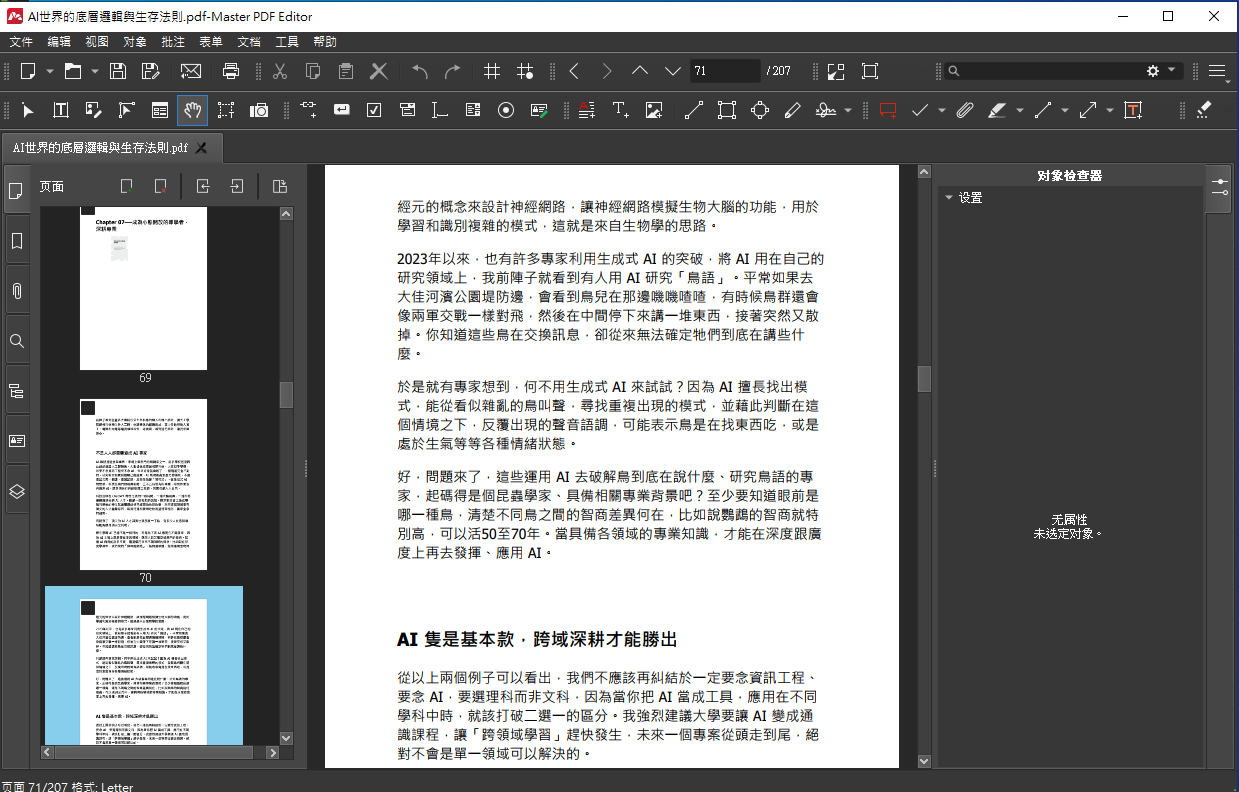Click the Save document floppy icon
The height and width of the screenshot is (792, 1239).
click(x=118, y=71)
